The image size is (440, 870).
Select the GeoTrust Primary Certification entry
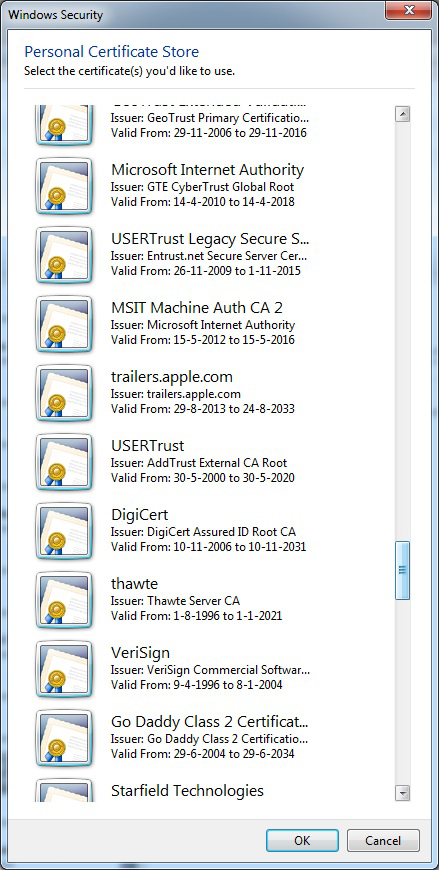(211, 125)
